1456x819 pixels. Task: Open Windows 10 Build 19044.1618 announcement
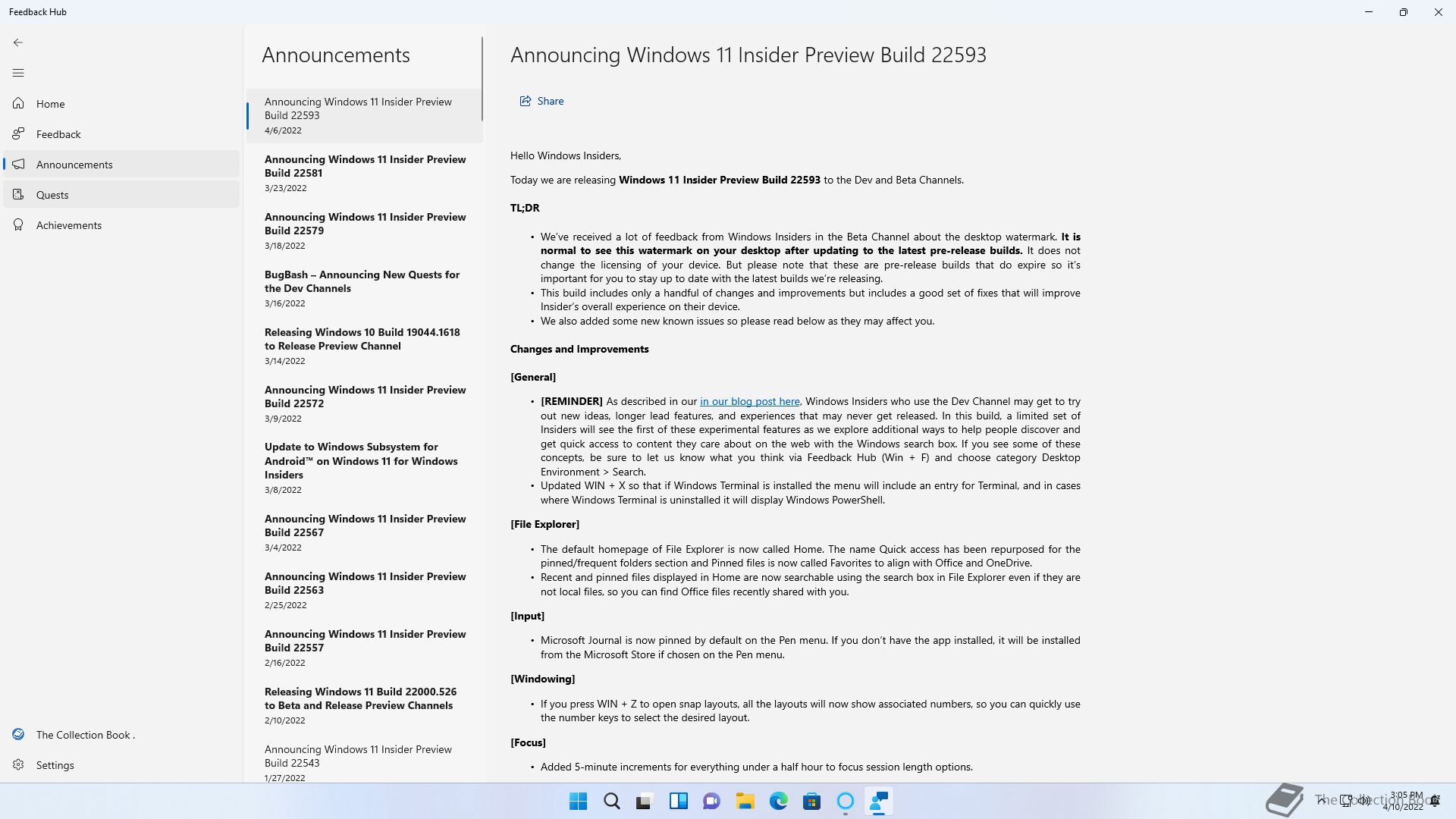click(364, 346)
